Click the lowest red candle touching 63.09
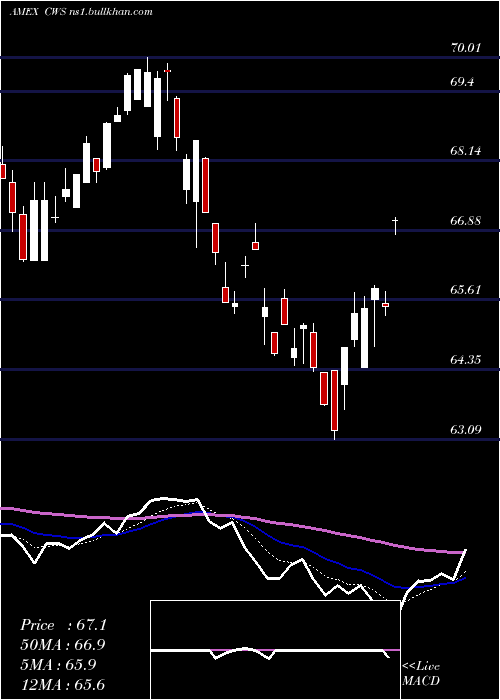500x700 pixels. coord(334,404)
